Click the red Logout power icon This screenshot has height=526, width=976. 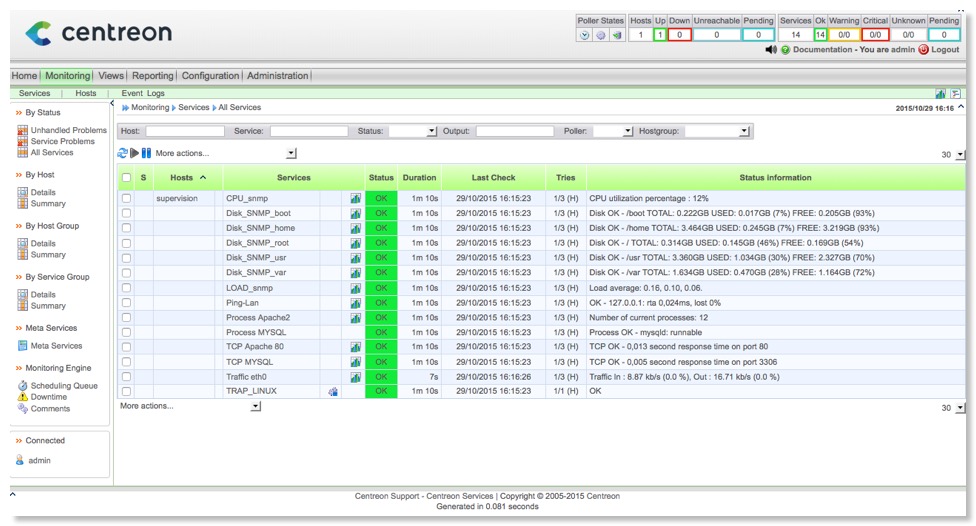(923, 49)
